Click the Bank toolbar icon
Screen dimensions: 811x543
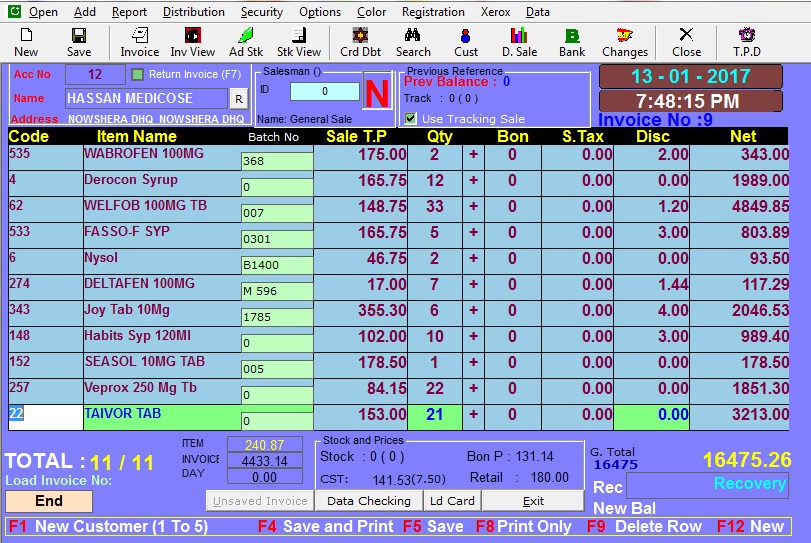click(x=572, y=35)
